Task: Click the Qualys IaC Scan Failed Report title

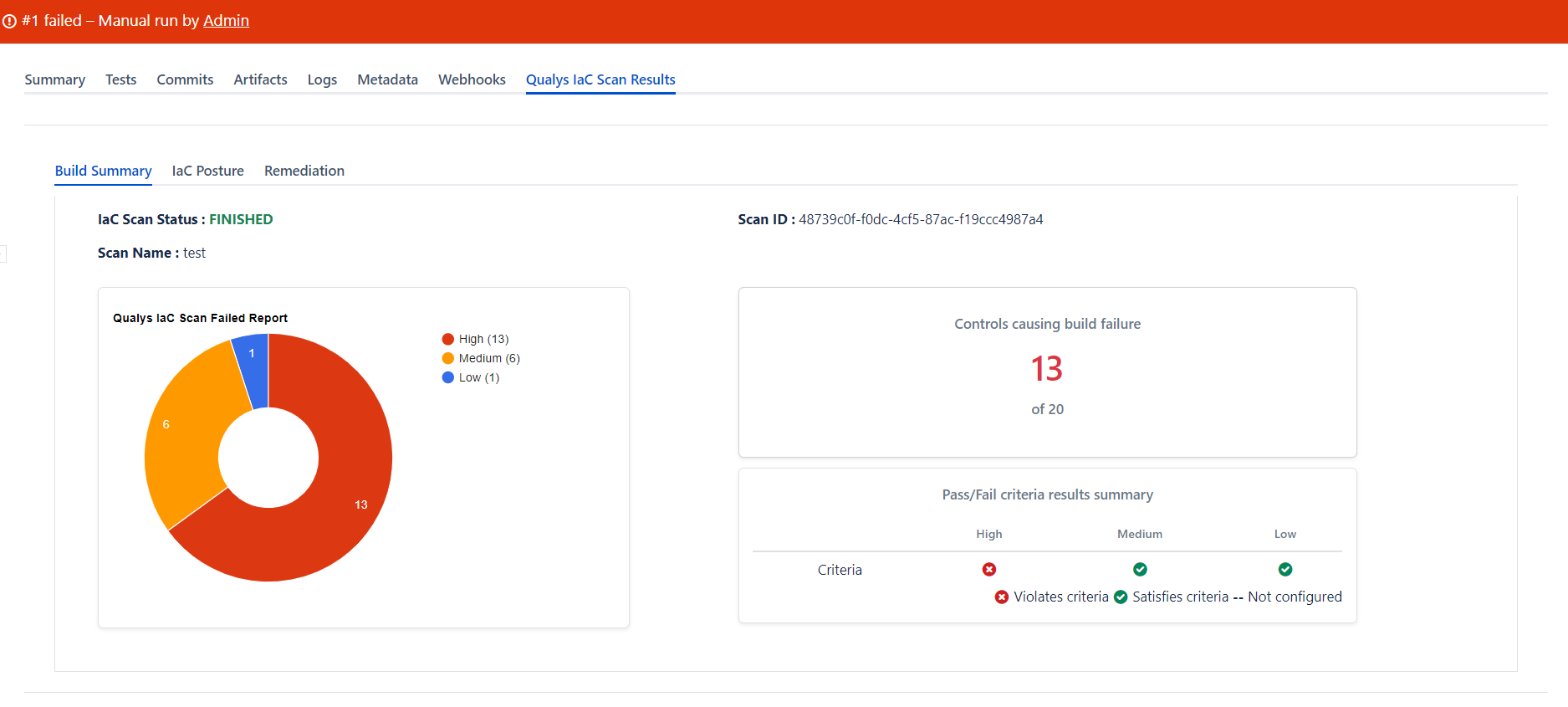Action: [x=200, y=318]
